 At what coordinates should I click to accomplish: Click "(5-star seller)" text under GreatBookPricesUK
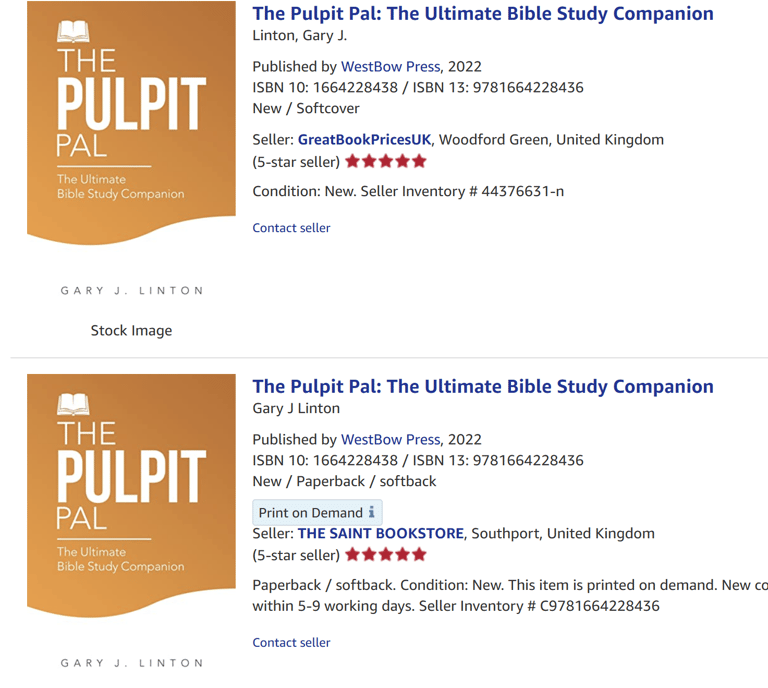pyautogui.click(x=296, y=161)
